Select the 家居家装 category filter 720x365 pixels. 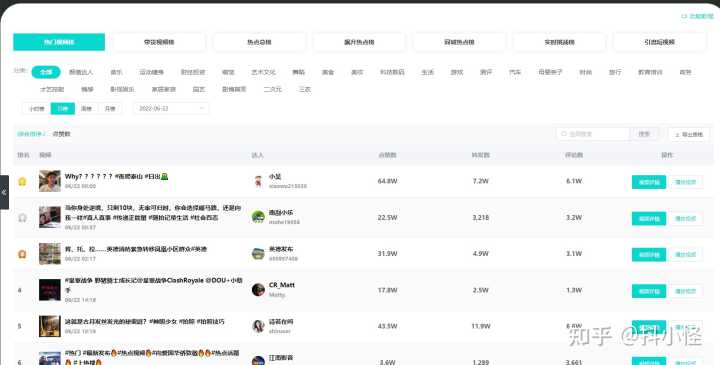[164, 89]
